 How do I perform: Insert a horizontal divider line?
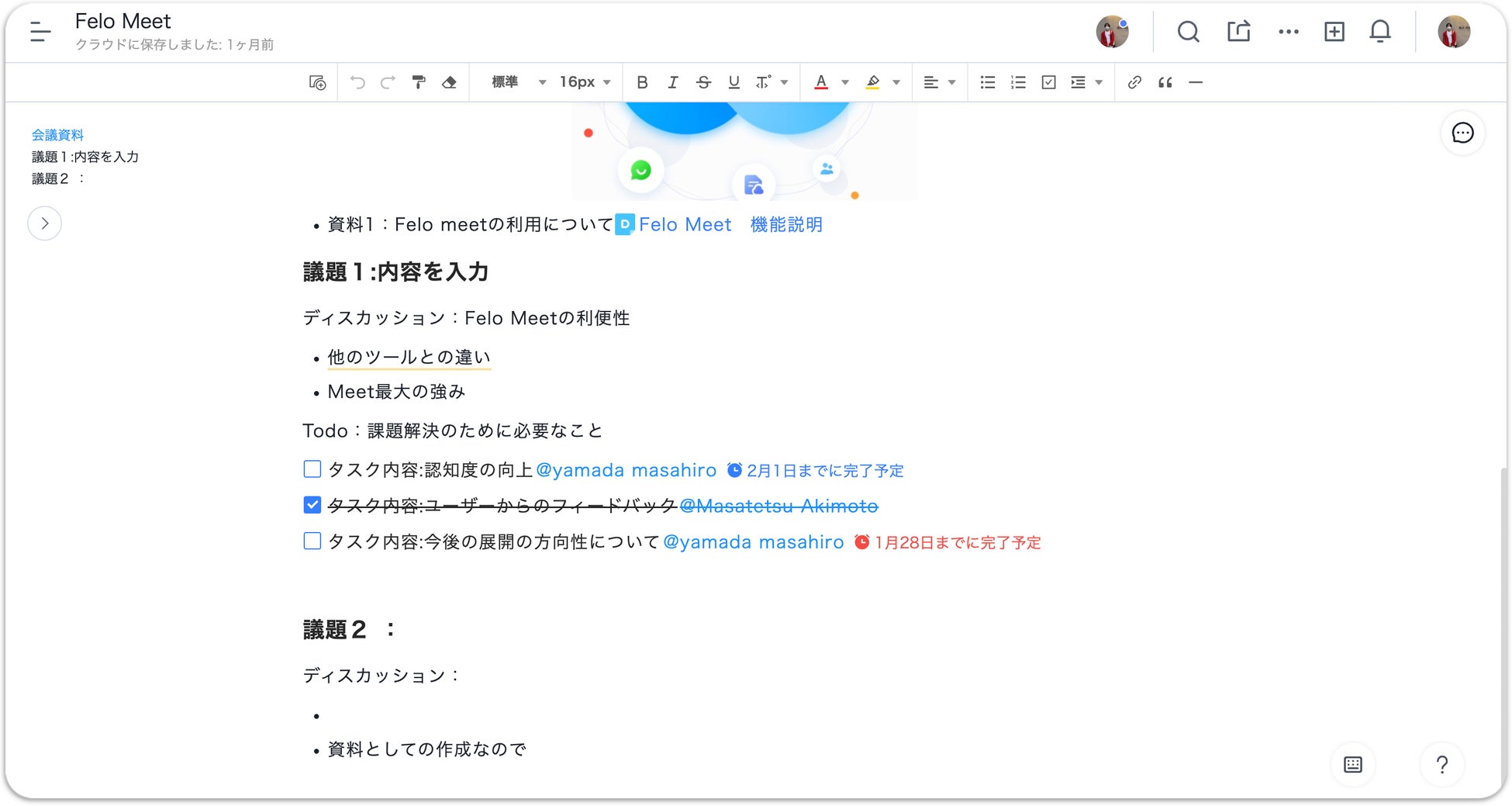pos(1196,82)
